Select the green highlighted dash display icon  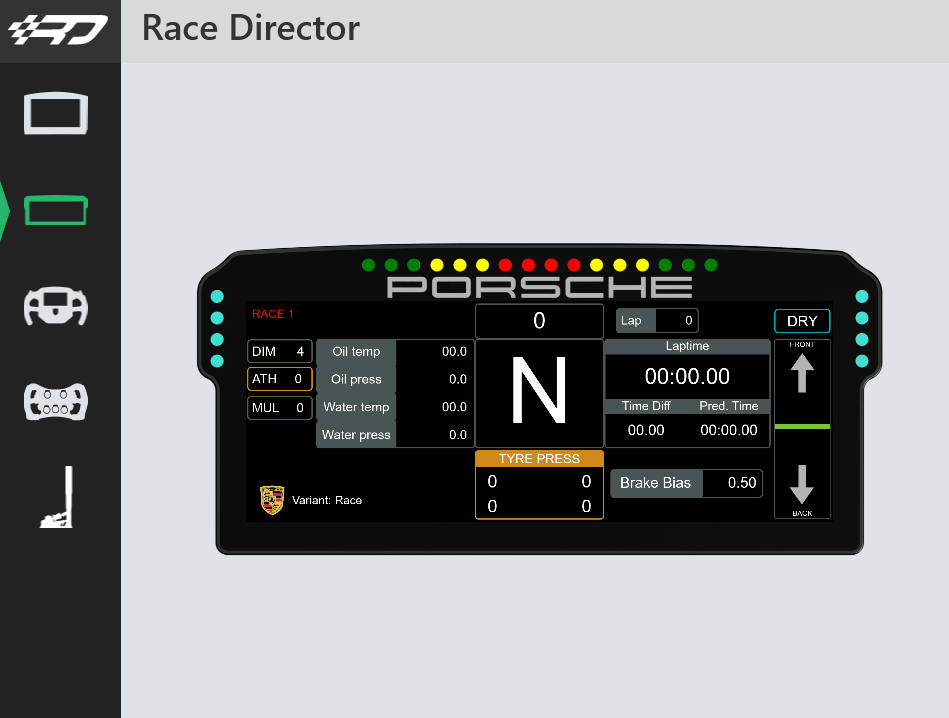tap(56, 210)
